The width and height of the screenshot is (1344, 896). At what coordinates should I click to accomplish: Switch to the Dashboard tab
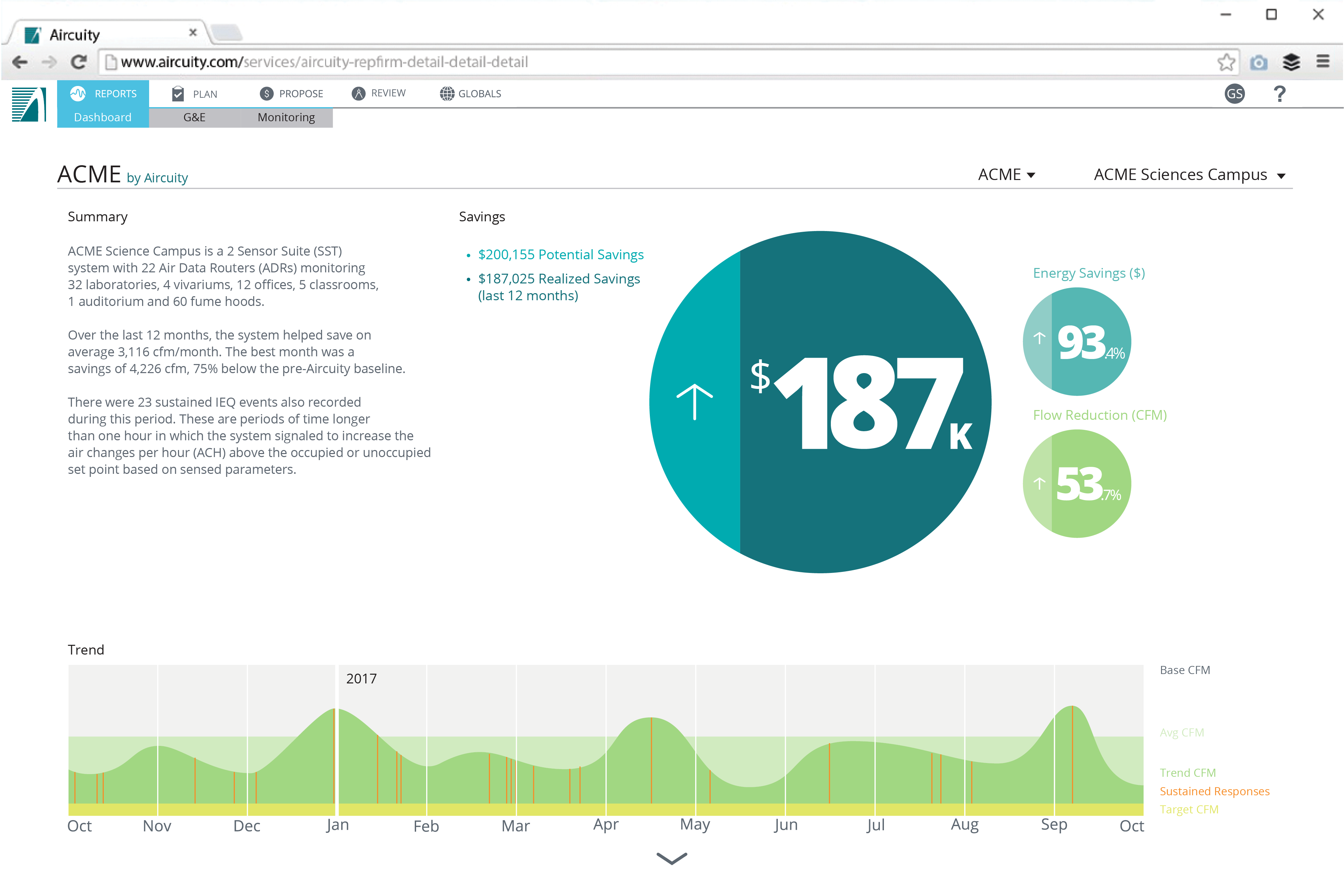tap(103, 117)
